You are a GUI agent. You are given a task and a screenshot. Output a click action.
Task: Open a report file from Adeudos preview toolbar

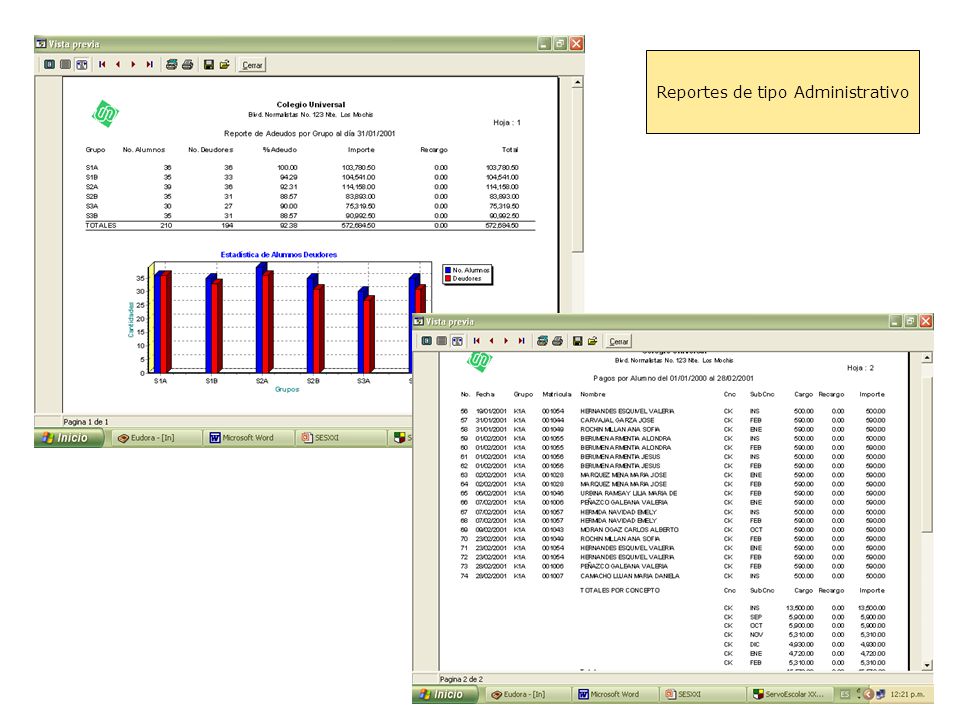pos(225,64)
